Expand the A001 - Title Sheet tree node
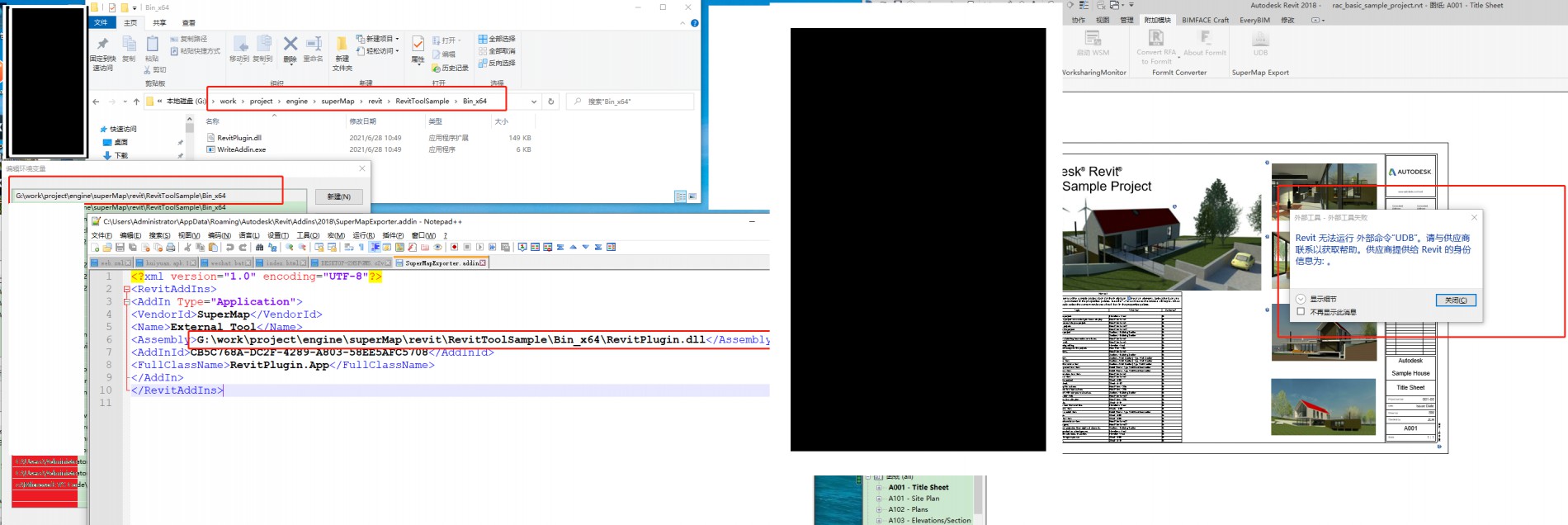1568x525 pixels. pyautogui.click(x=880, y=488)
